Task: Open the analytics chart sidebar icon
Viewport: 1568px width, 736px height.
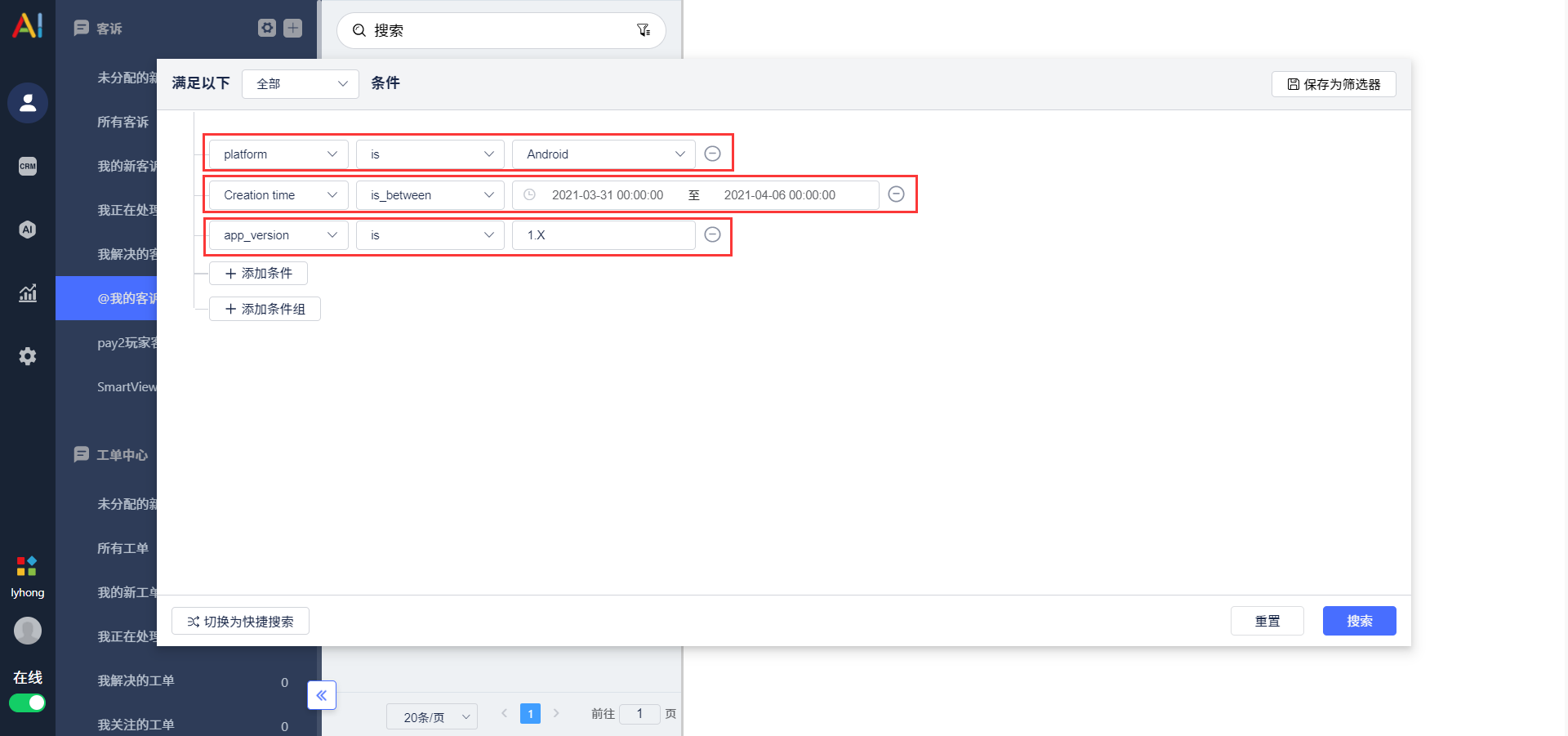Action: tap(28, 292)
